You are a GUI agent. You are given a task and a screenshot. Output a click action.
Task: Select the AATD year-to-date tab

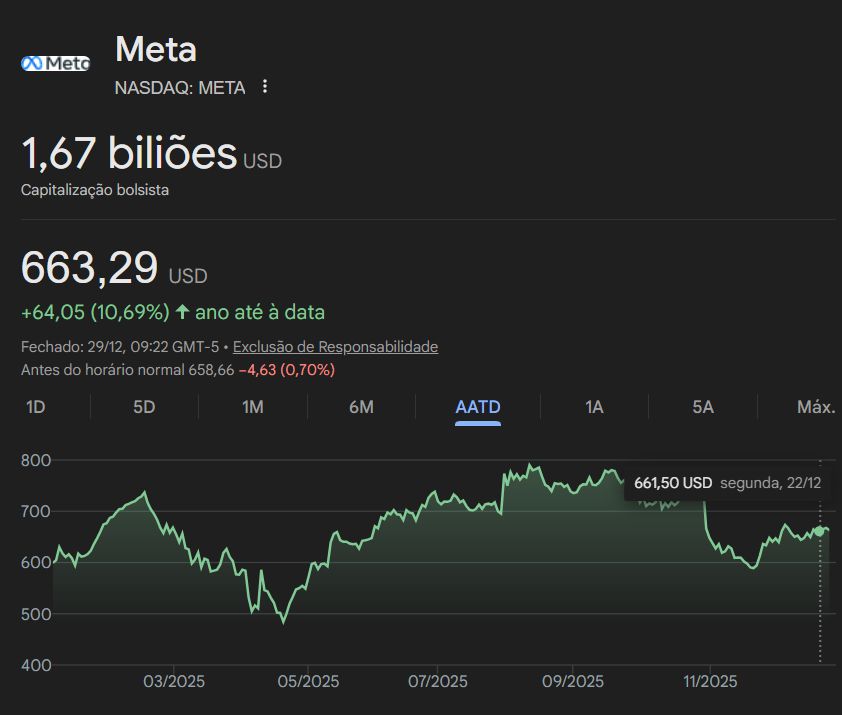478,407
